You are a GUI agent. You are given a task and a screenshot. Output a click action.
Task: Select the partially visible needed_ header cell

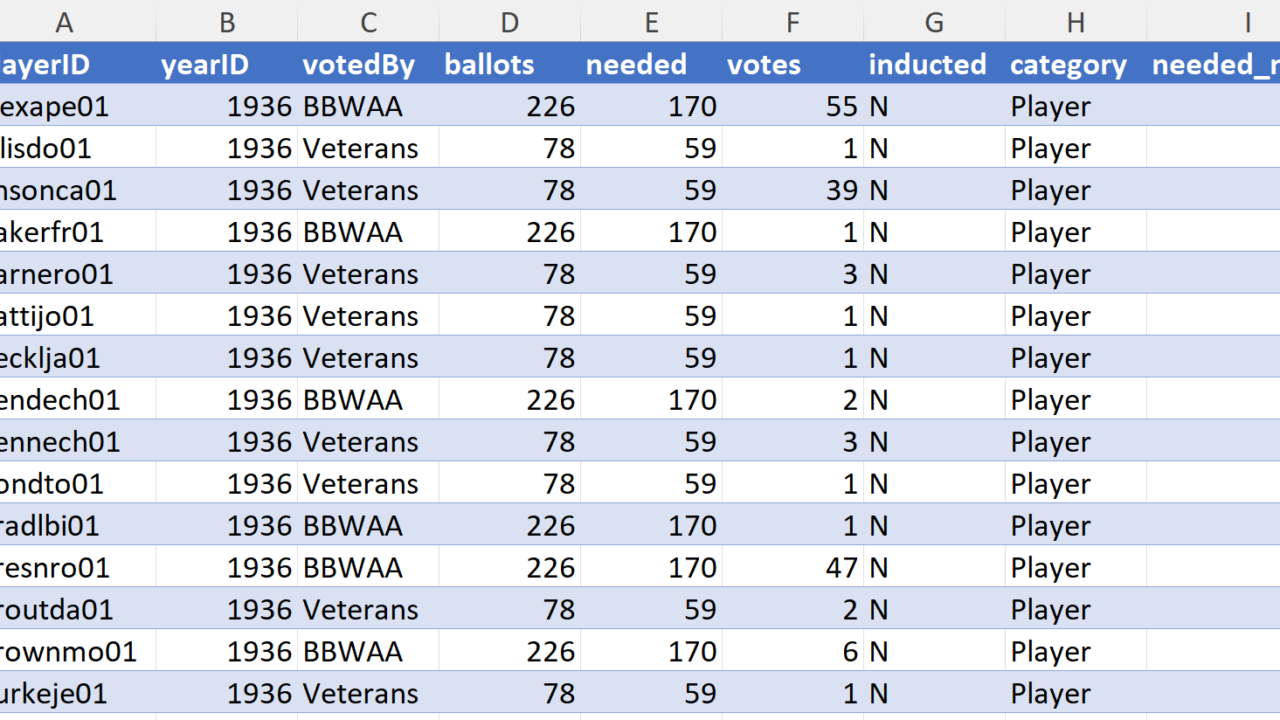[x=1214, y=65]
